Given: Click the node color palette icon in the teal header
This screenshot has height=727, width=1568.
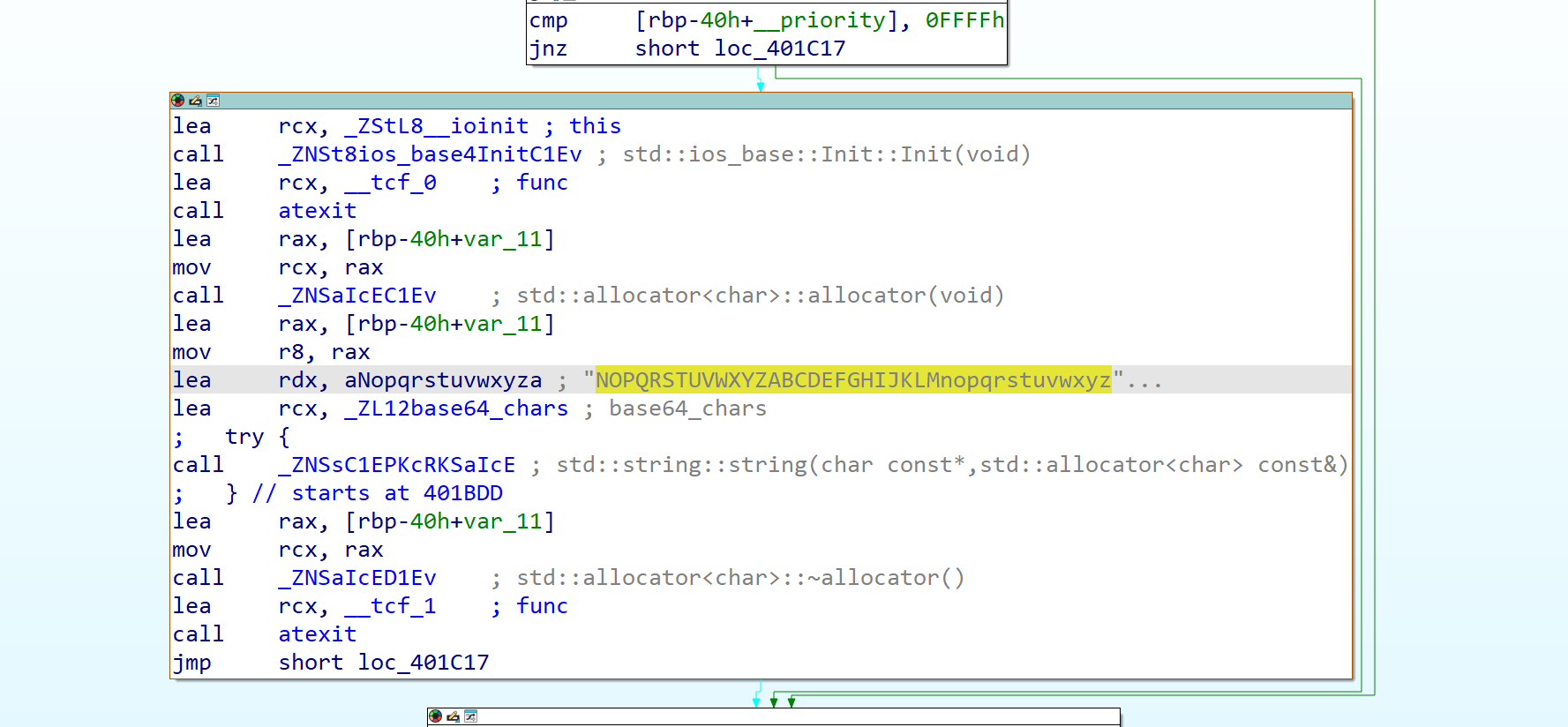Looking at the screenshot, I should point(177,101).
